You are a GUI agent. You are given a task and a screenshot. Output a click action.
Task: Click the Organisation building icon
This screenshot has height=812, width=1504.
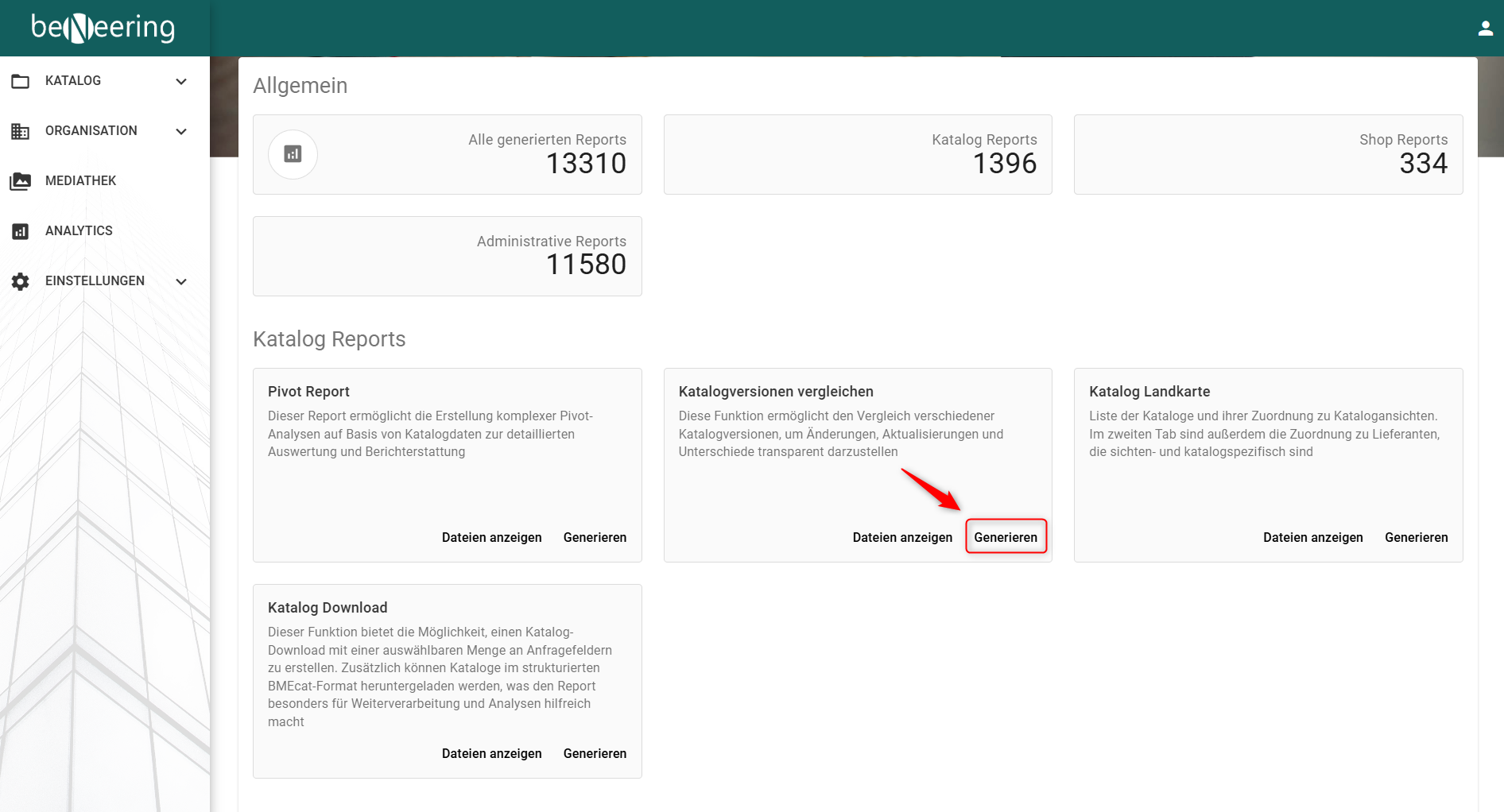point(21,131)
